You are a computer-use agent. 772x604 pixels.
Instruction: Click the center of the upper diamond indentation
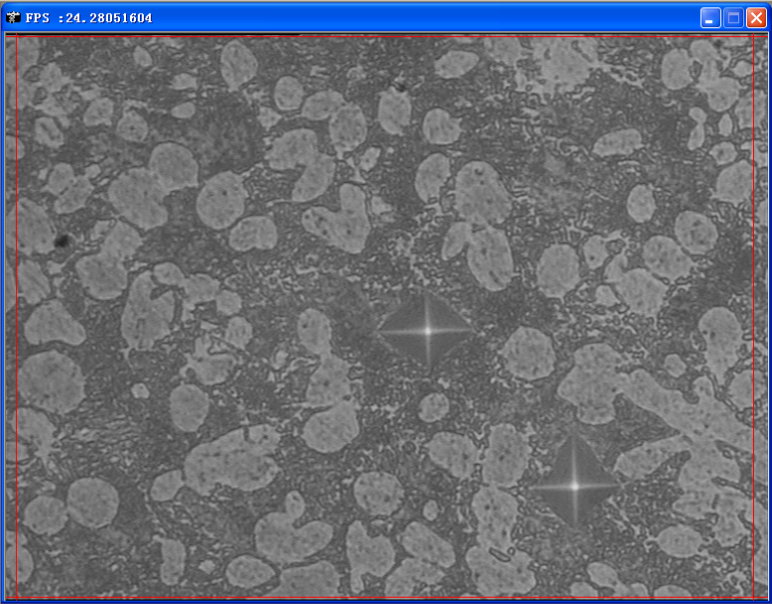(x=427, y=331)
